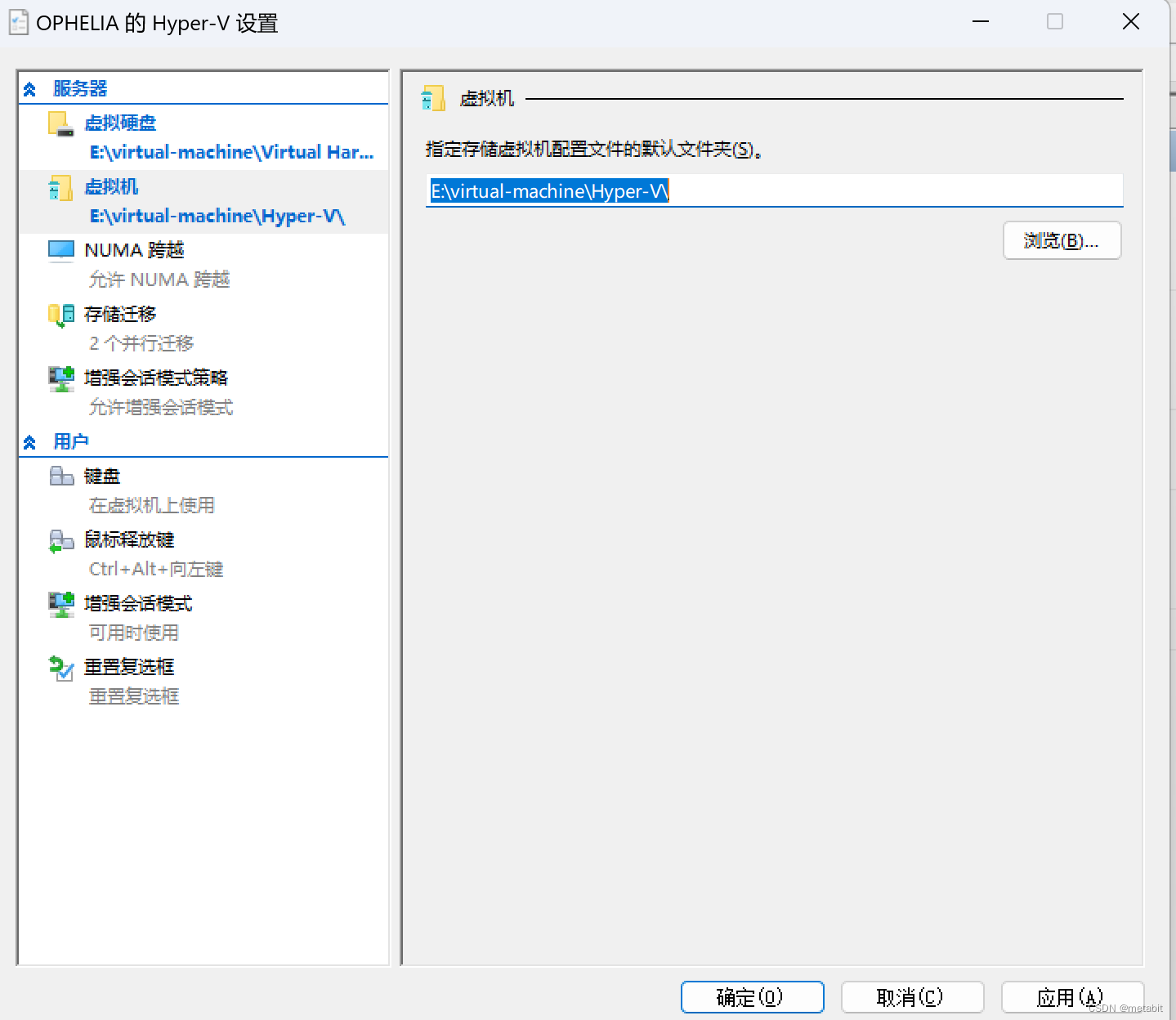1176x1020 pixels.
Task: Click the 取消(C) button
Action: pos(912,997)
